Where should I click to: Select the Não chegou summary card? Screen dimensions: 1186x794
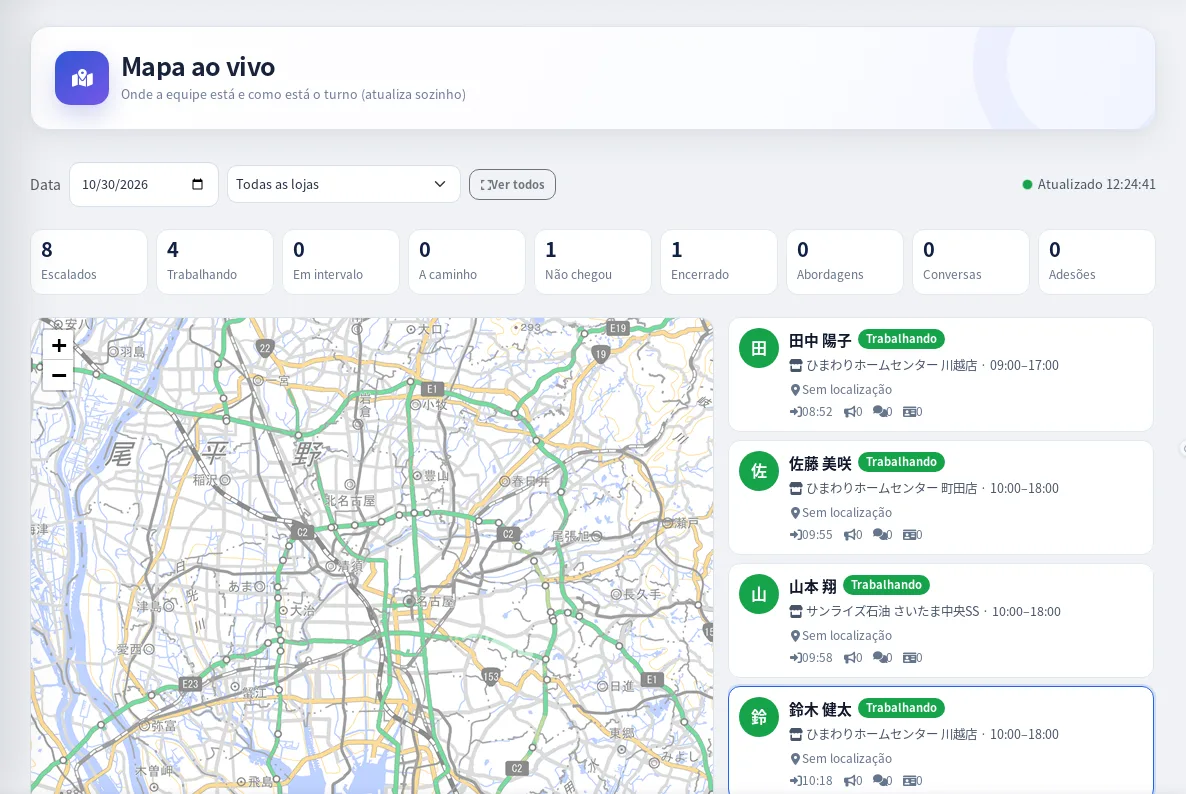point(593,262)
